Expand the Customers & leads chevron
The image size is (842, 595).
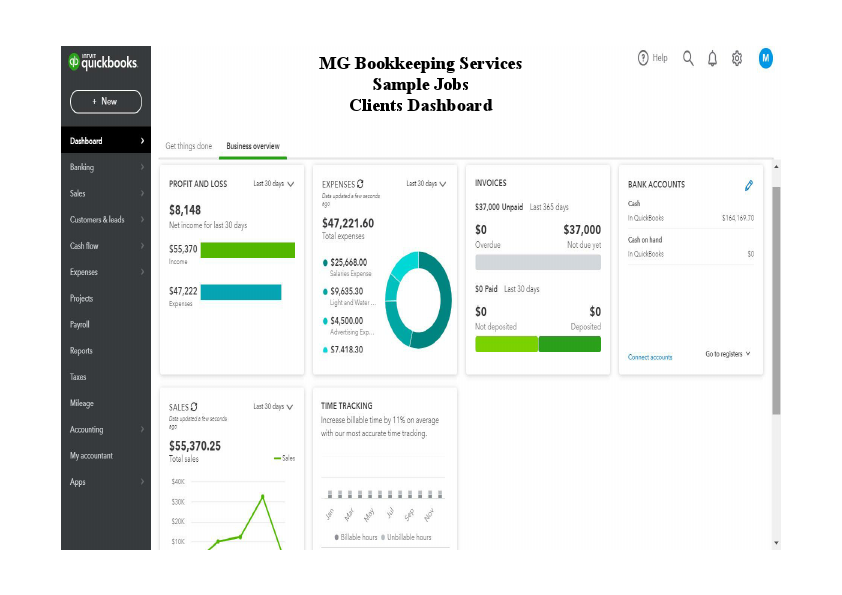point(142,220)
